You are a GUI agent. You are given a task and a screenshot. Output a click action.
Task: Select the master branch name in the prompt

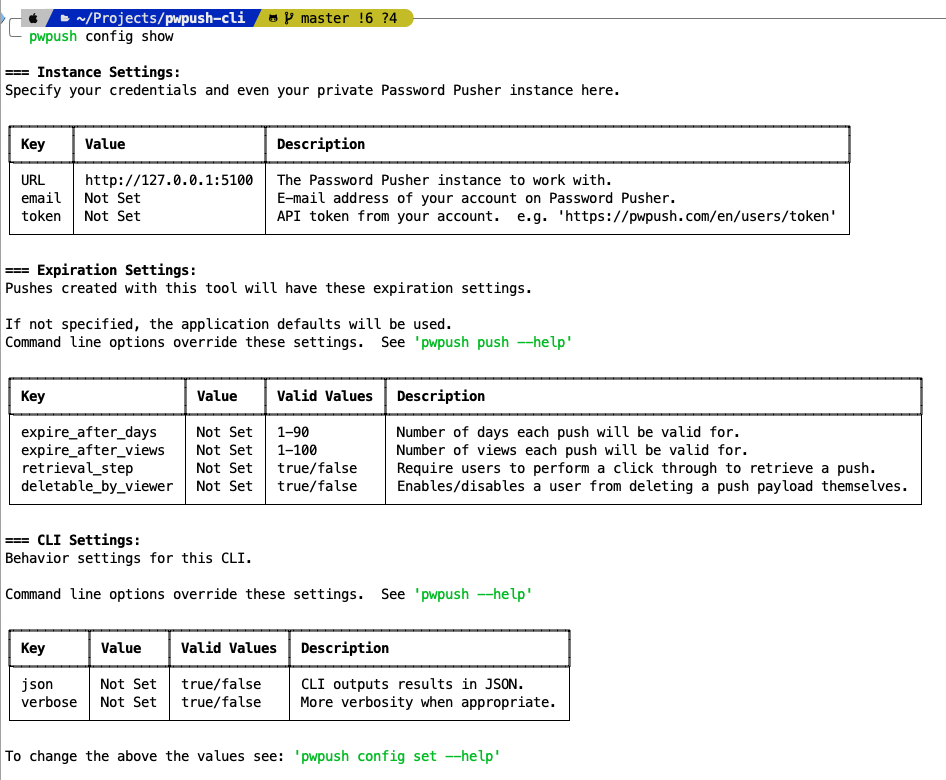point(325,18)
